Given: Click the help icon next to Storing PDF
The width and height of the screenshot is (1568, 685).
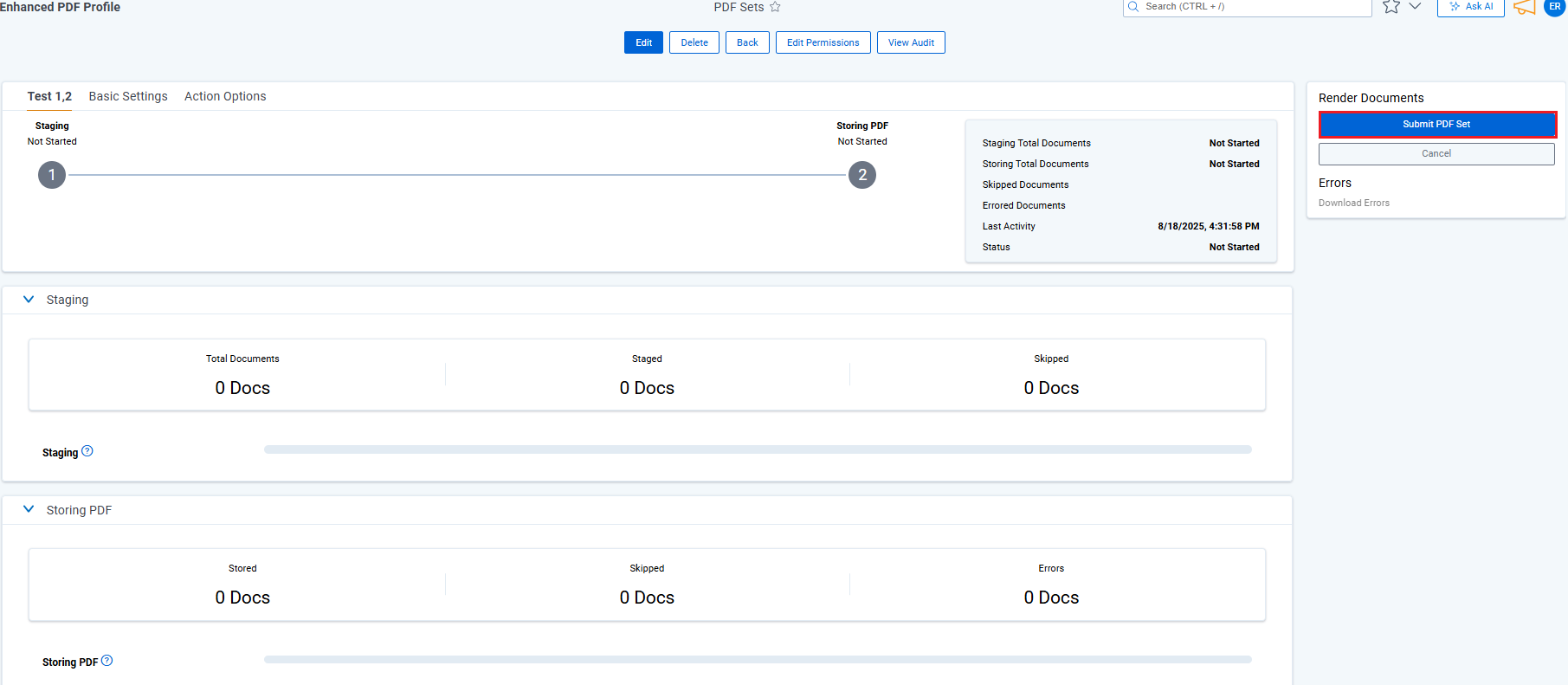Looking at the screenshot, I should 107,661.
